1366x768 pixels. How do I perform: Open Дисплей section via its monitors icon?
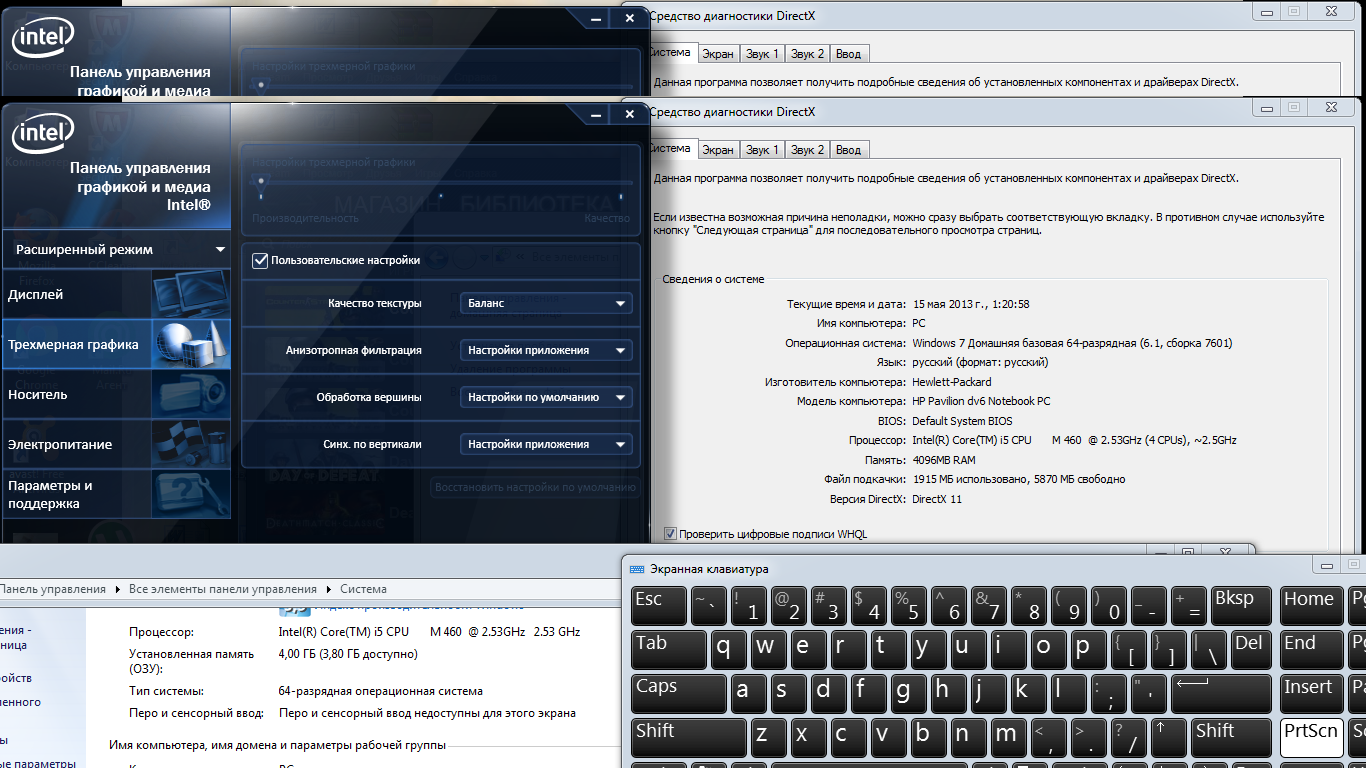pyautogui.click(x=190, y=295)
